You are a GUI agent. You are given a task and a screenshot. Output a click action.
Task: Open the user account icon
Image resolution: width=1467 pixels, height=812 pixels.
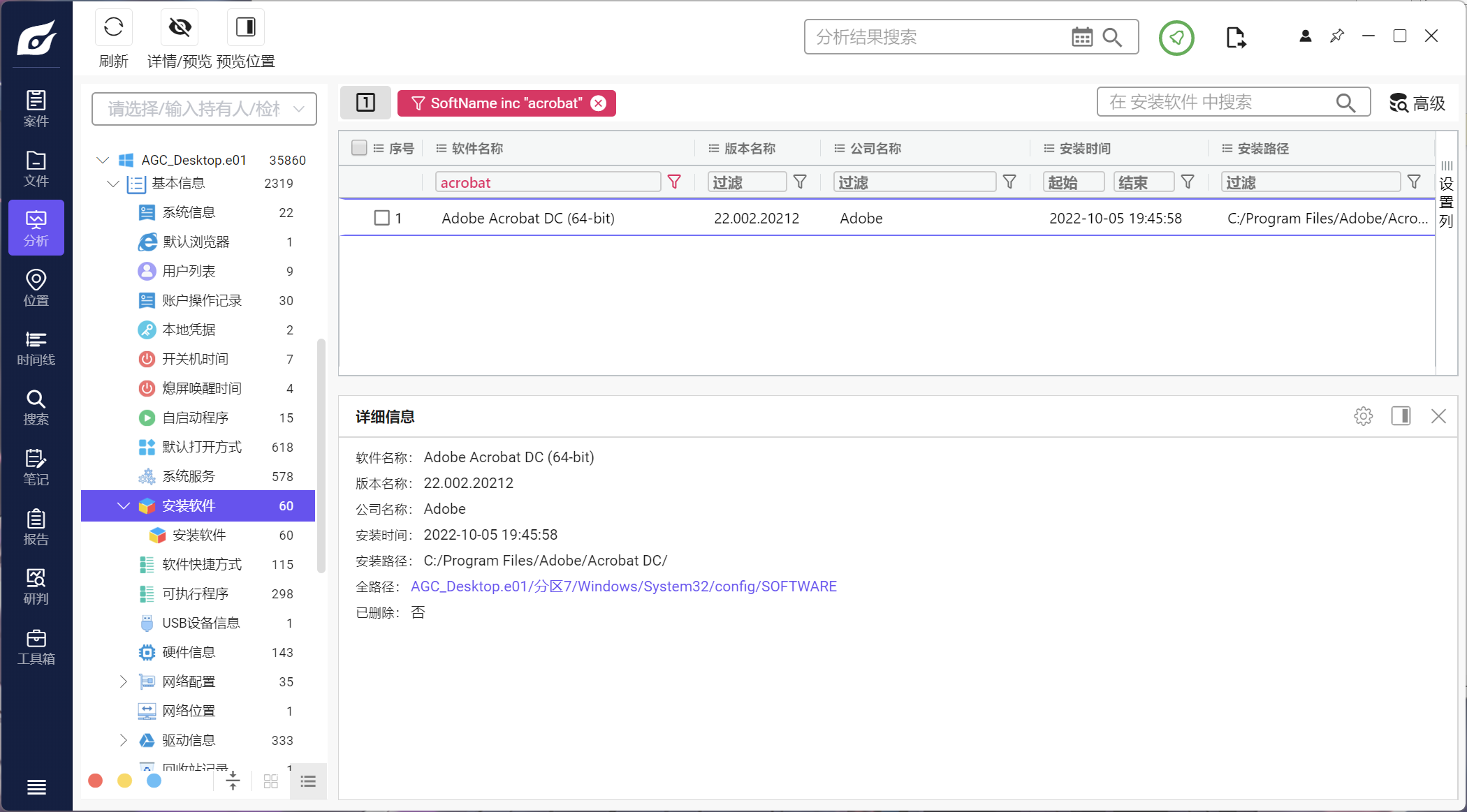point(1305,36)
